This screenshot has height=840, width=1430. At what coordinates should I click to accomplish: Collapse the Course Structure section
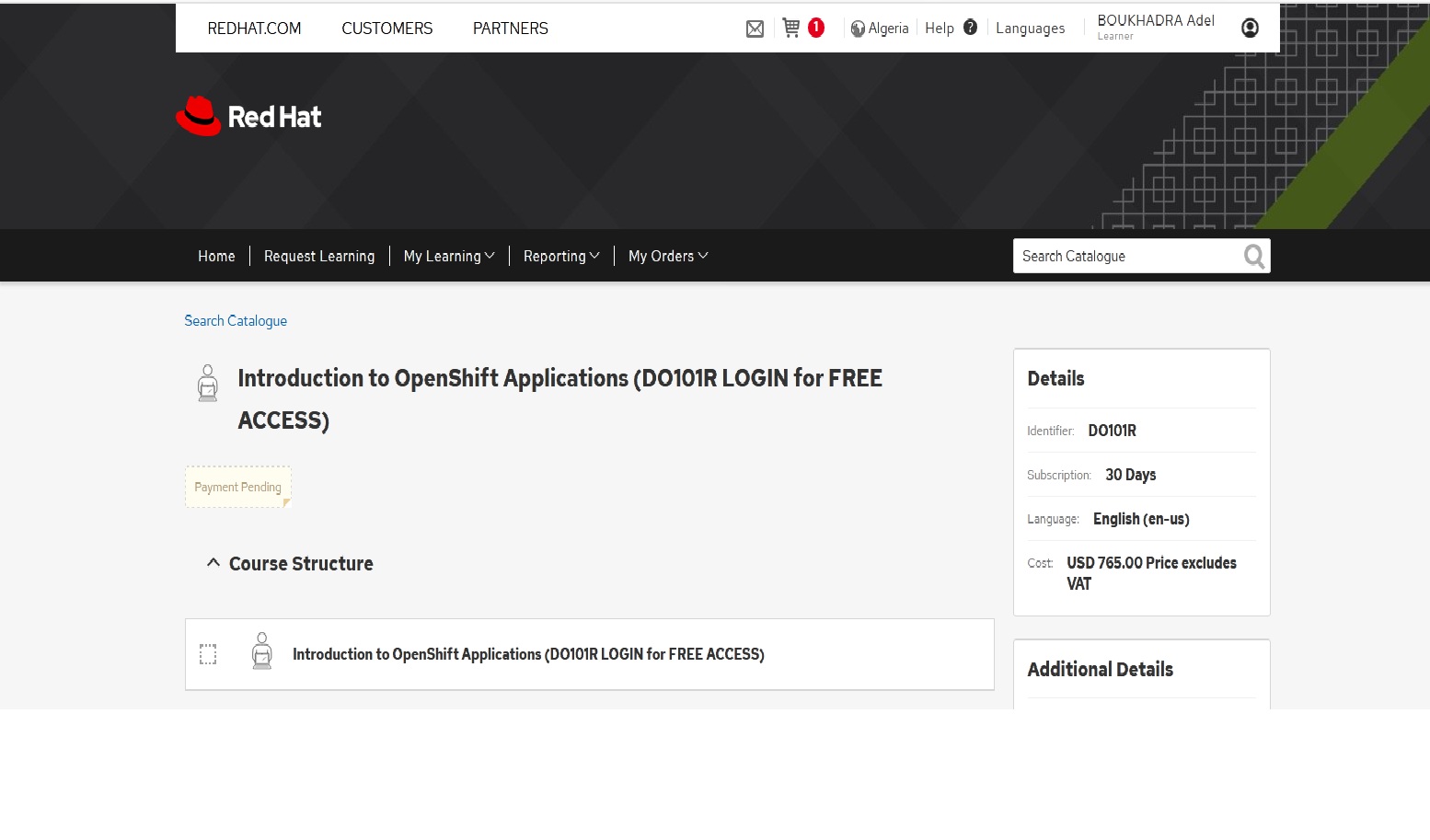coord(213,563)
